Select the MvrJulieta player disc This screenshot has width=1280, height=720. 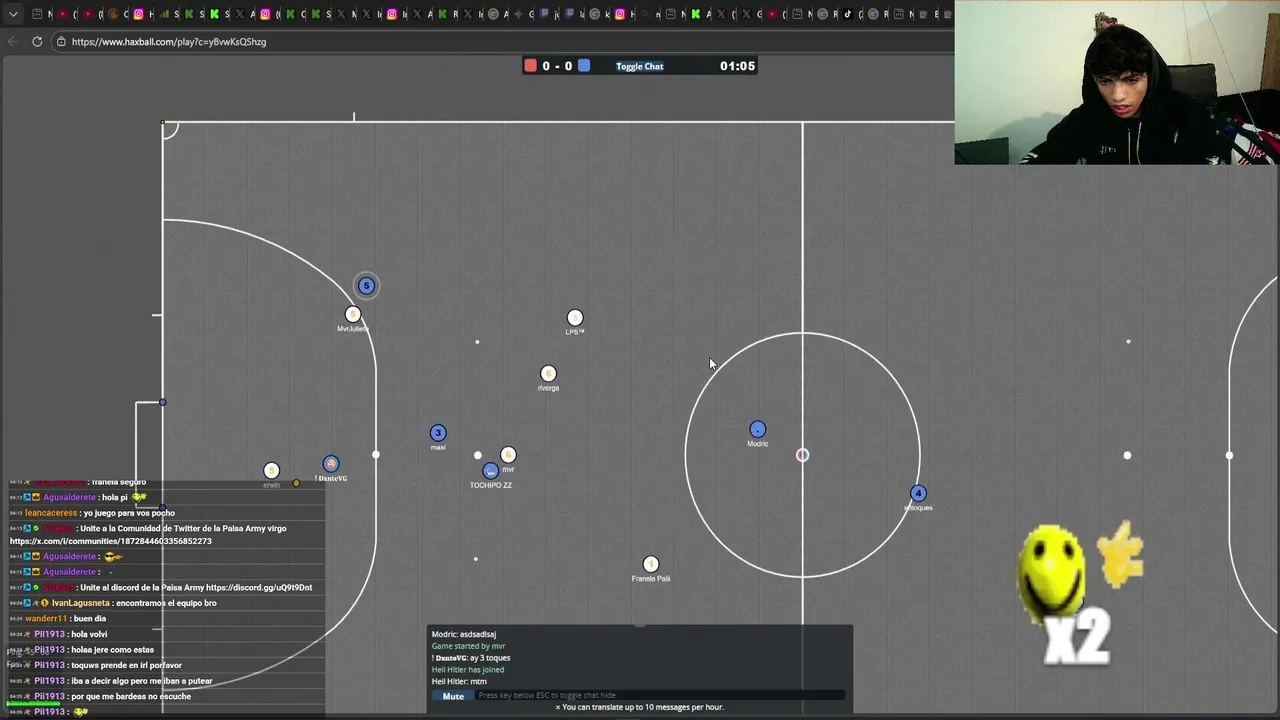pos(352,315)
